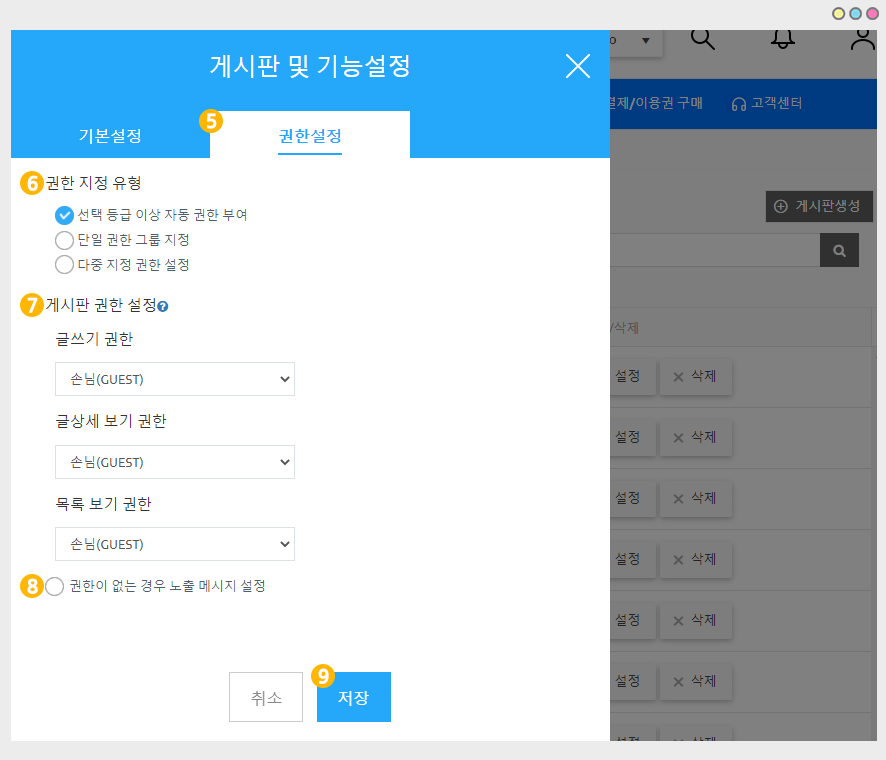The image size is (886, 760).
Task: Choose 다중 지정 권한 설정 radio option
Action: click(65, 265)
